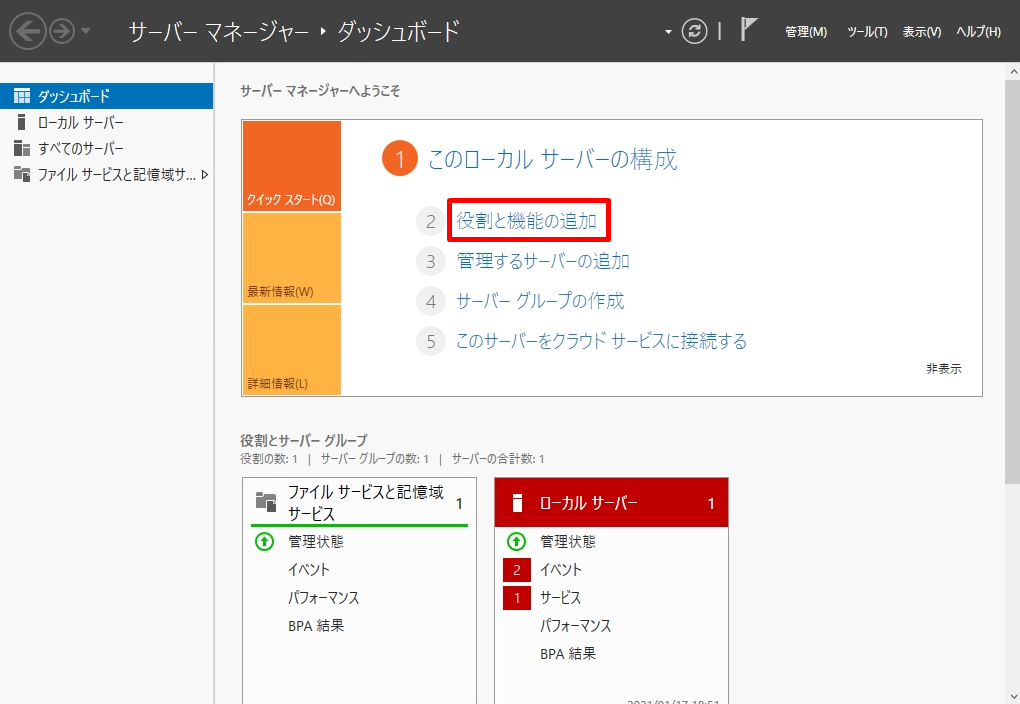
Task: Click green status icon in file services tile
Action: [x=264, y=541]
